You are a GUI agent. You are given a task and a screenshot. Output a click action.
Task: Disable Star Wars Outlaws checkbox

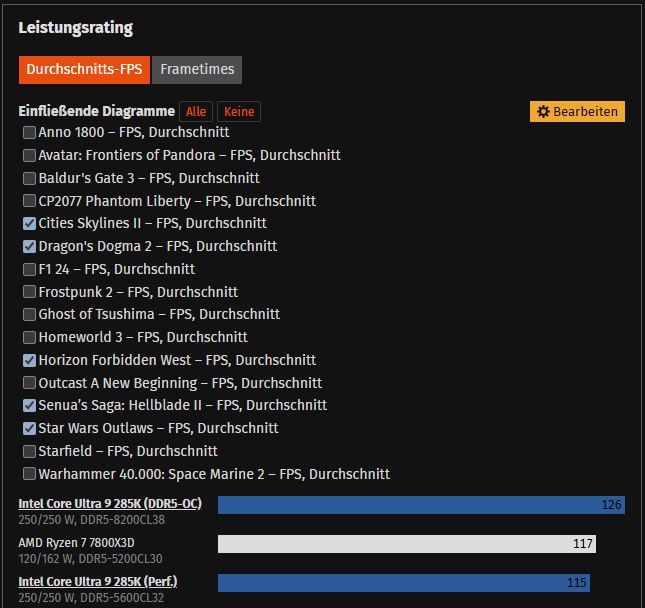coord(29,428)
